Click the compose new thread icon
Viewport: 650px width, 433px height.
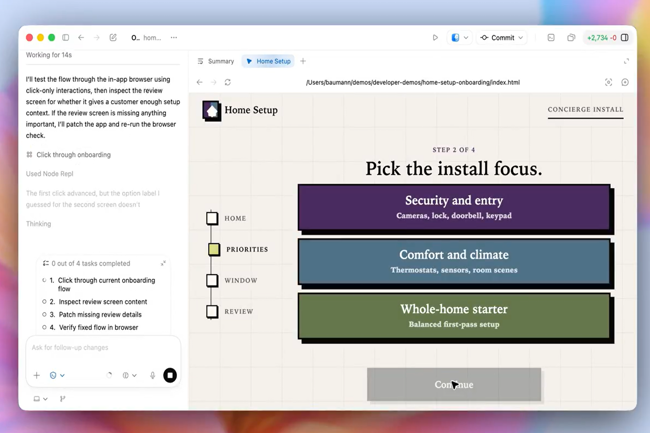point(113,38)
